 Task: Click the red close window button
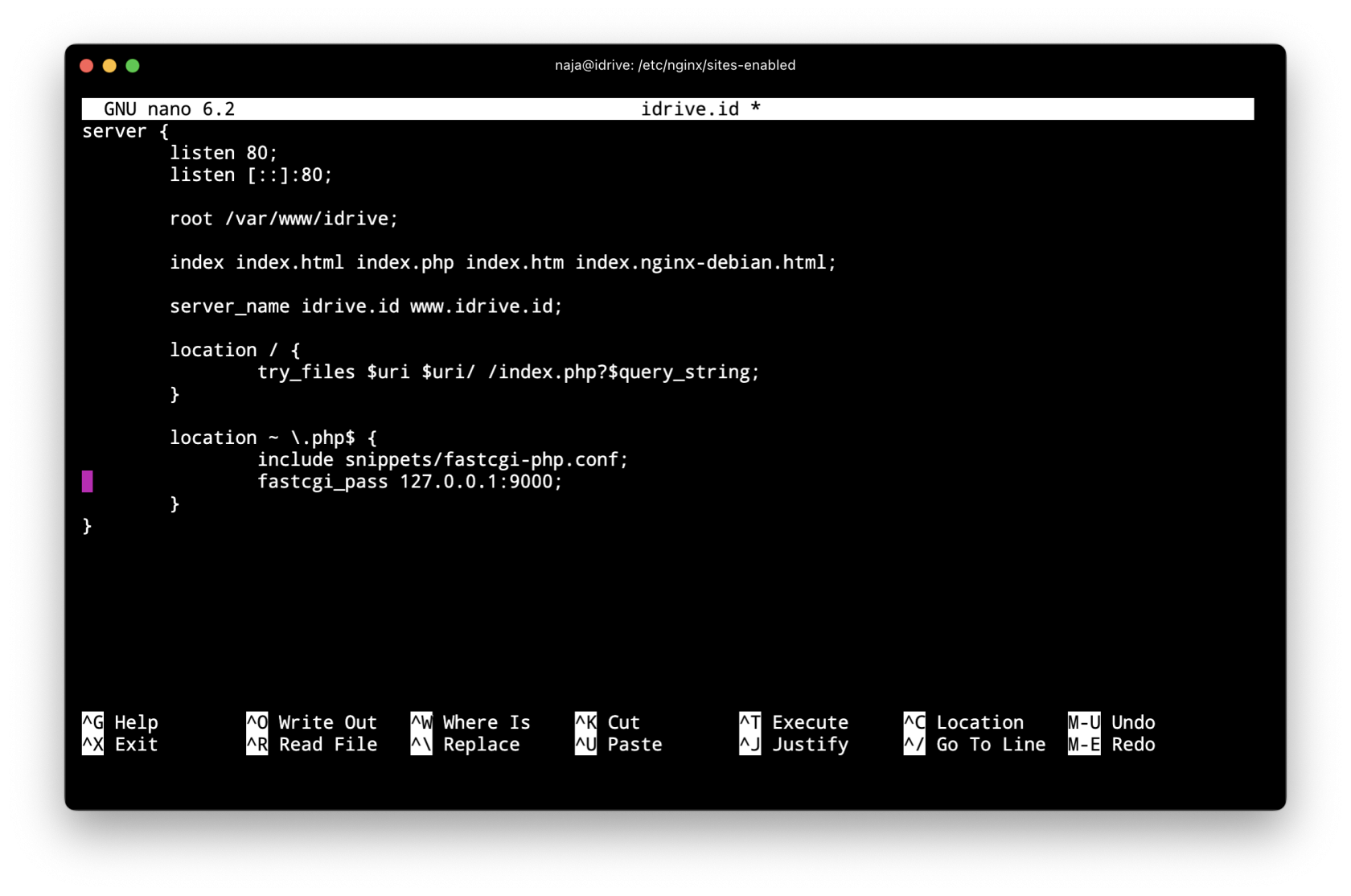coord(87,66)
